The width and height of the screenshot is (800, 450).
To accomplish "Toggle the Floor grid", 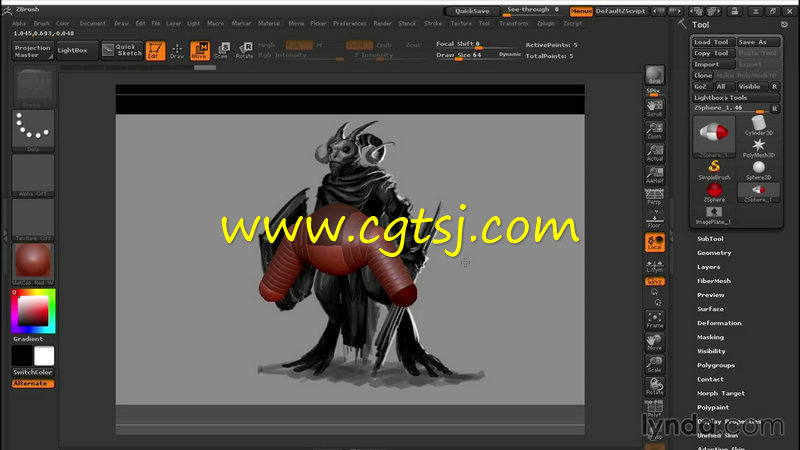I will 655,220.
